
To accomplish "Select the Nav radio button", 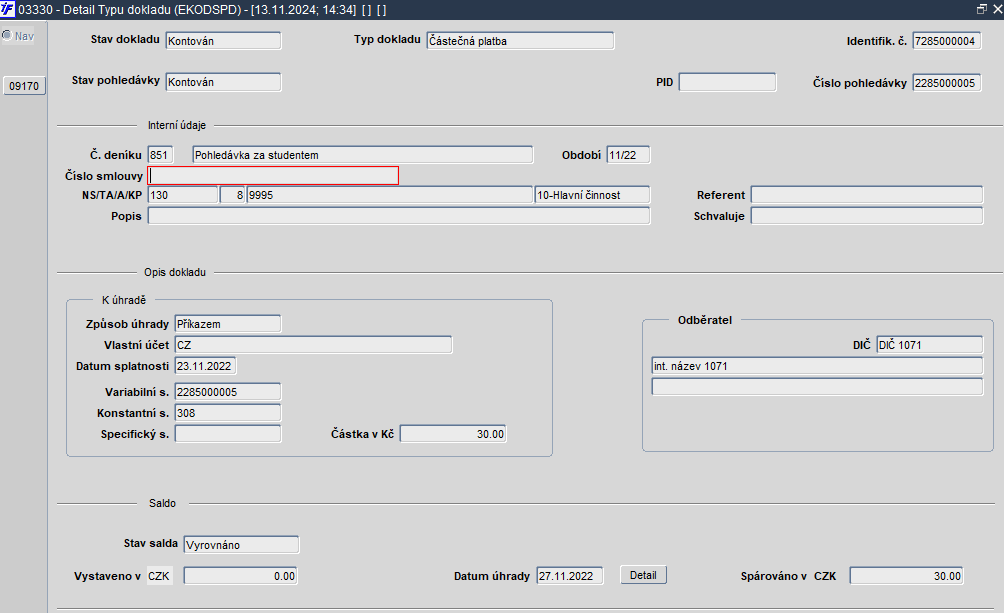I will point(7,36).
